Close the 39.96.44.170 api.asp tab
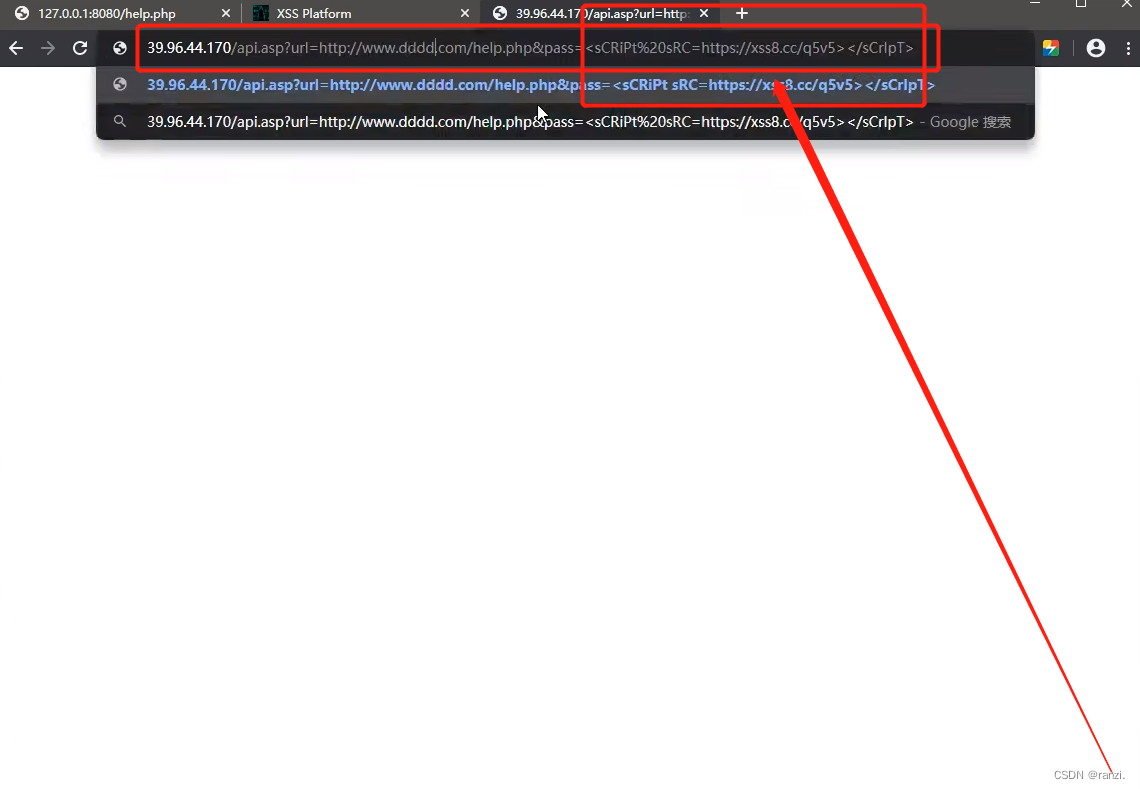The image size is (1140, 789). (x=704, y=13)
